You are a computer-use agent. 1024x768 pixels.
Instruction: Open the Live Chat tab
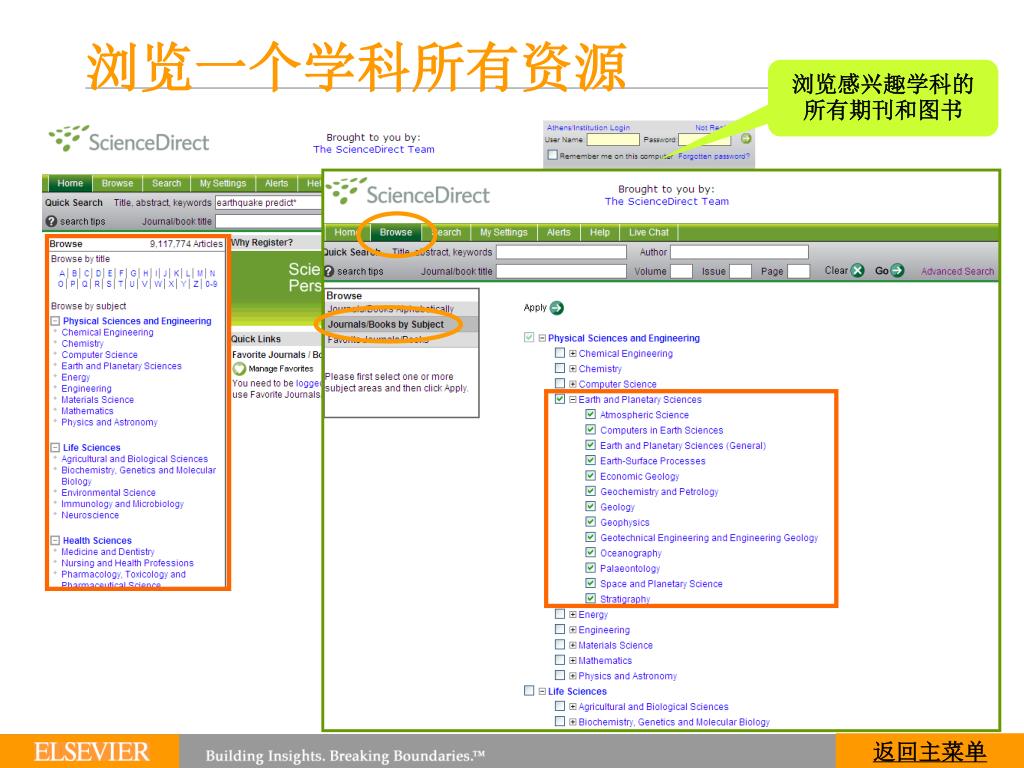coord(648,232)
